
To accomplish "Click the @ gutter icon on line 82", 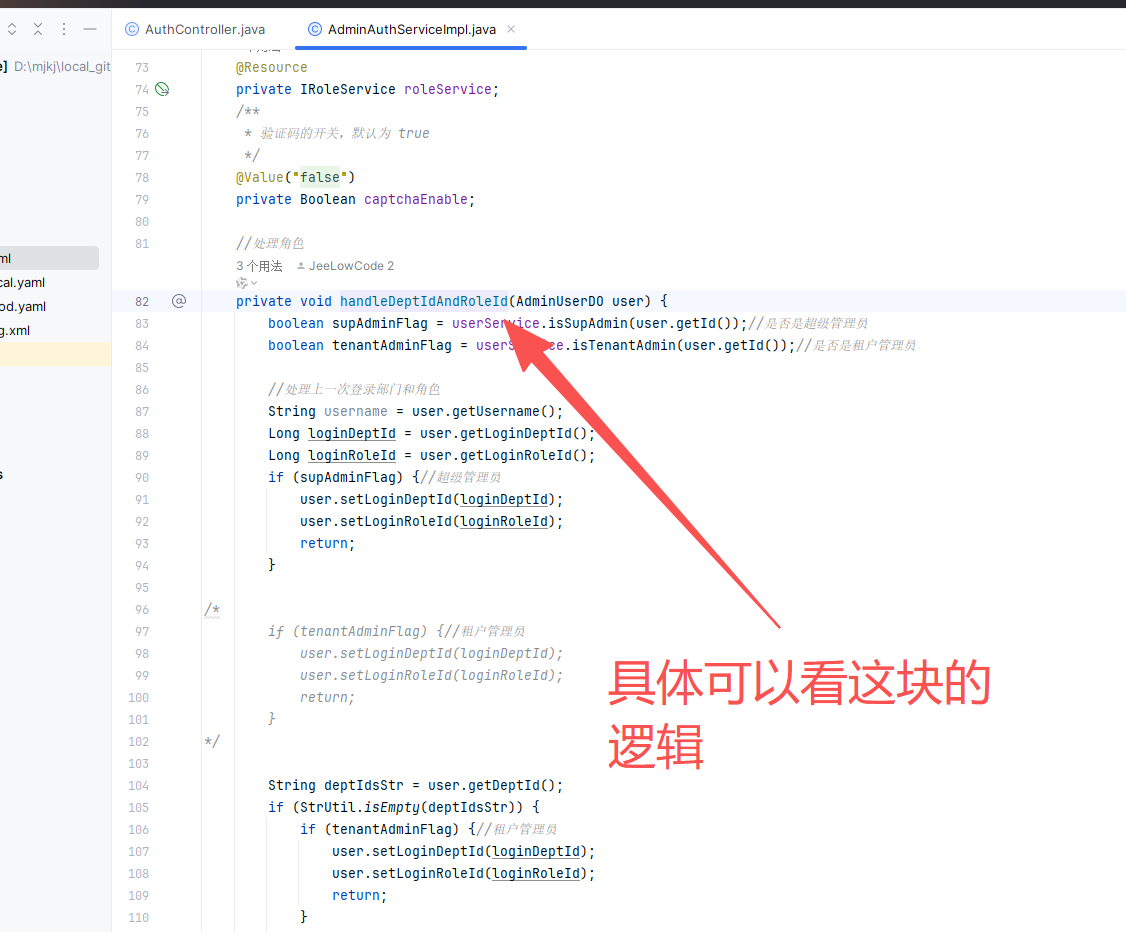I will (x=179, y=301).
